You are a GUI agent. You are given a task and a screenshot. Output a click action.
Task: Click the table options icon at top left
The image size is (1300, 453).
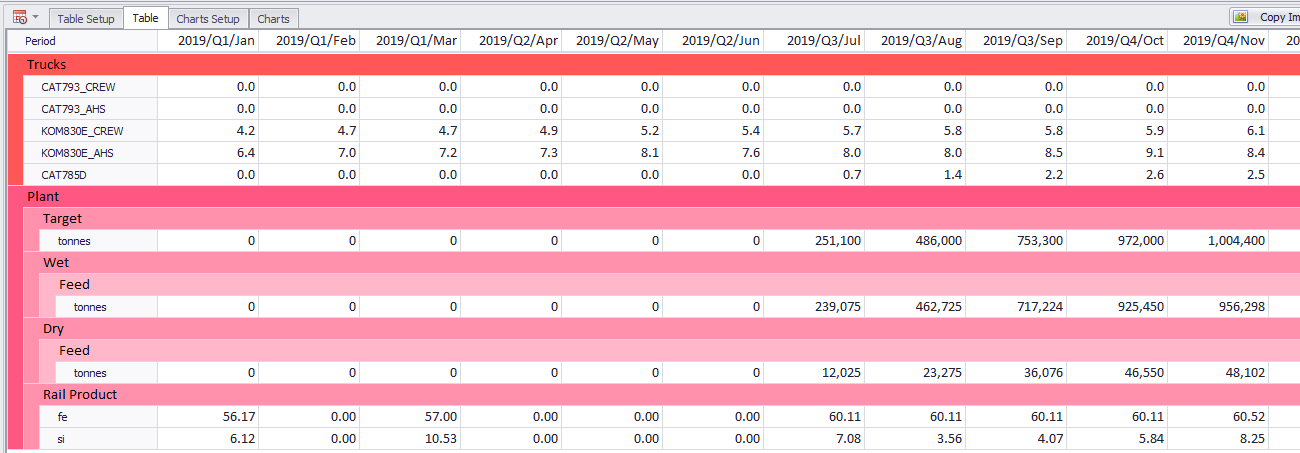coord(20,17)
